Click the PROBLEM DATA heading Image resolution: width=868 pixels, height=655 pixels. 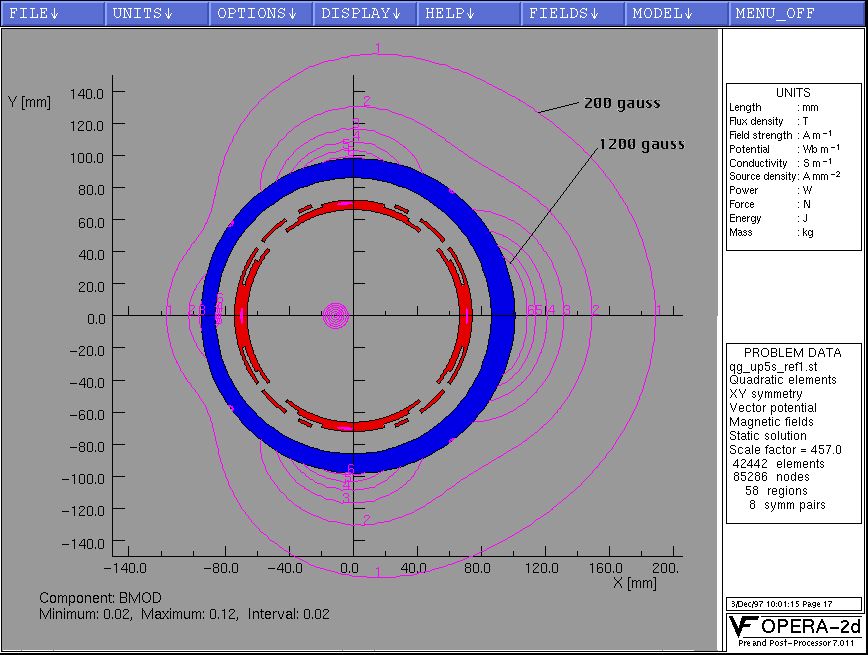[x=793, y=353]
